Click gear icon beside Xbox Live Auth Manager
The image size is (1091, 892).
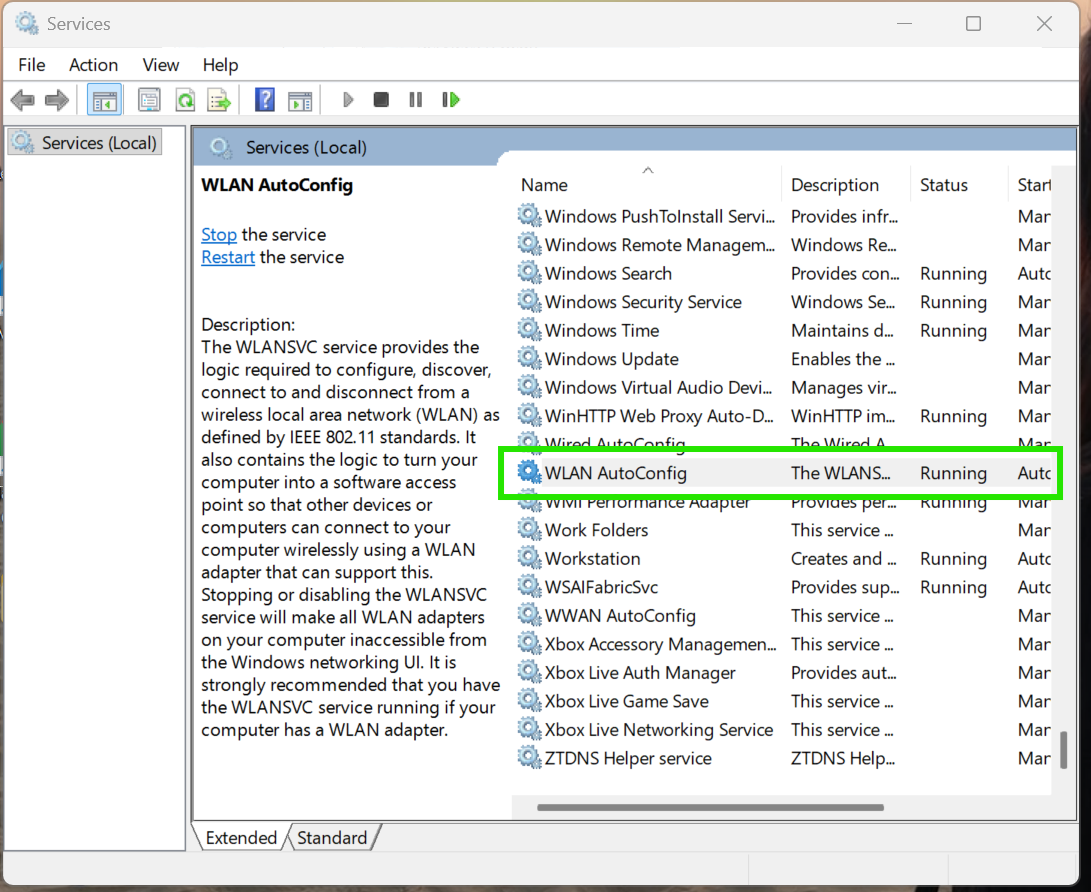coord(529,672)
